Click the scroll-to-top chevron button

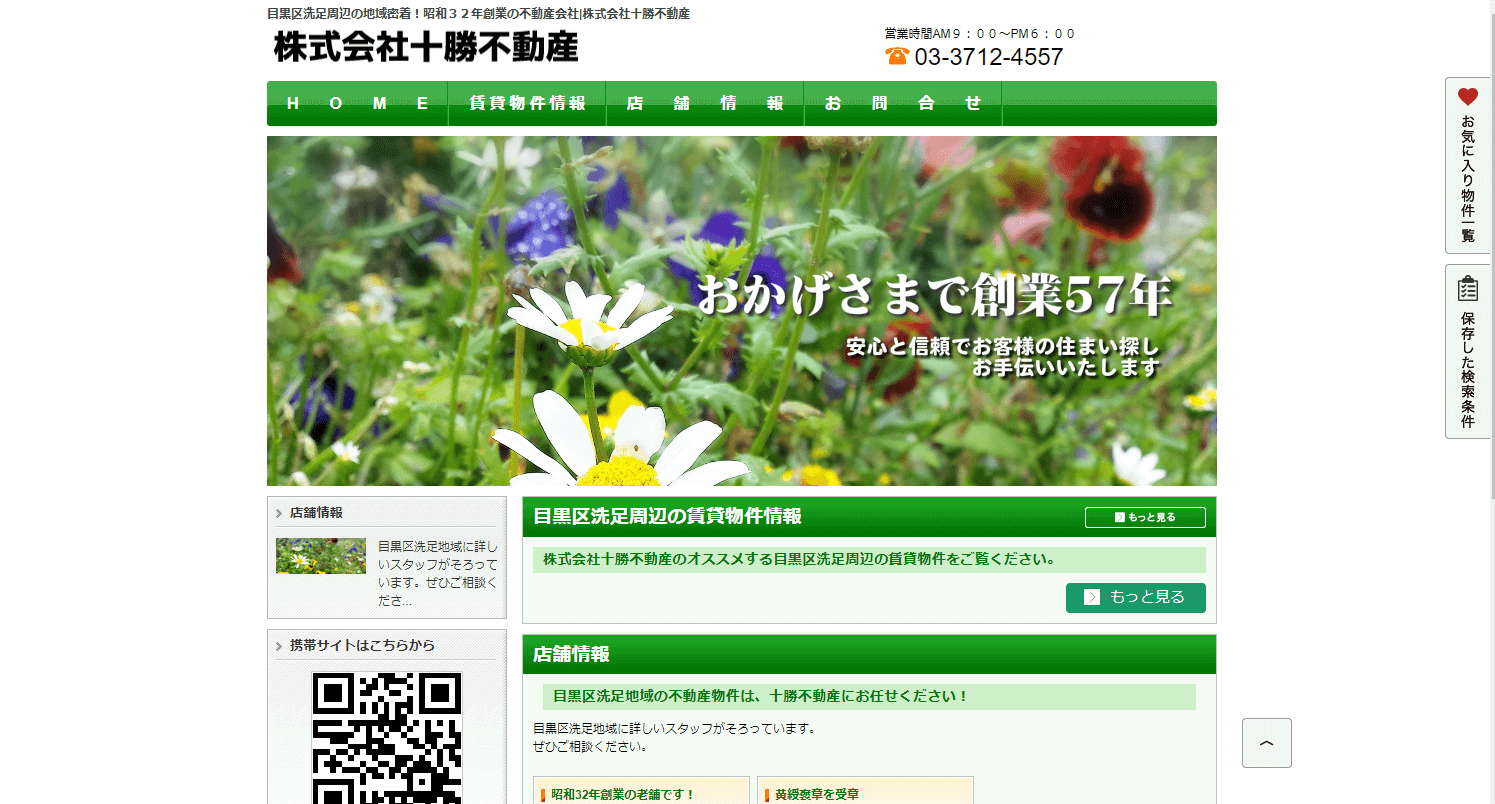pos(1266,743)
